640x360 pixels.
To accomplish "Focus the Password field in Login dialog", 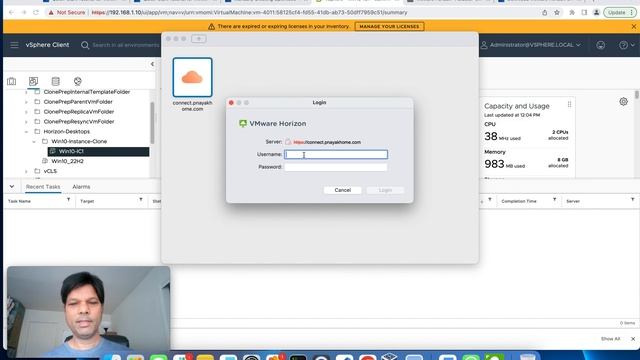I will click(336, 167).
